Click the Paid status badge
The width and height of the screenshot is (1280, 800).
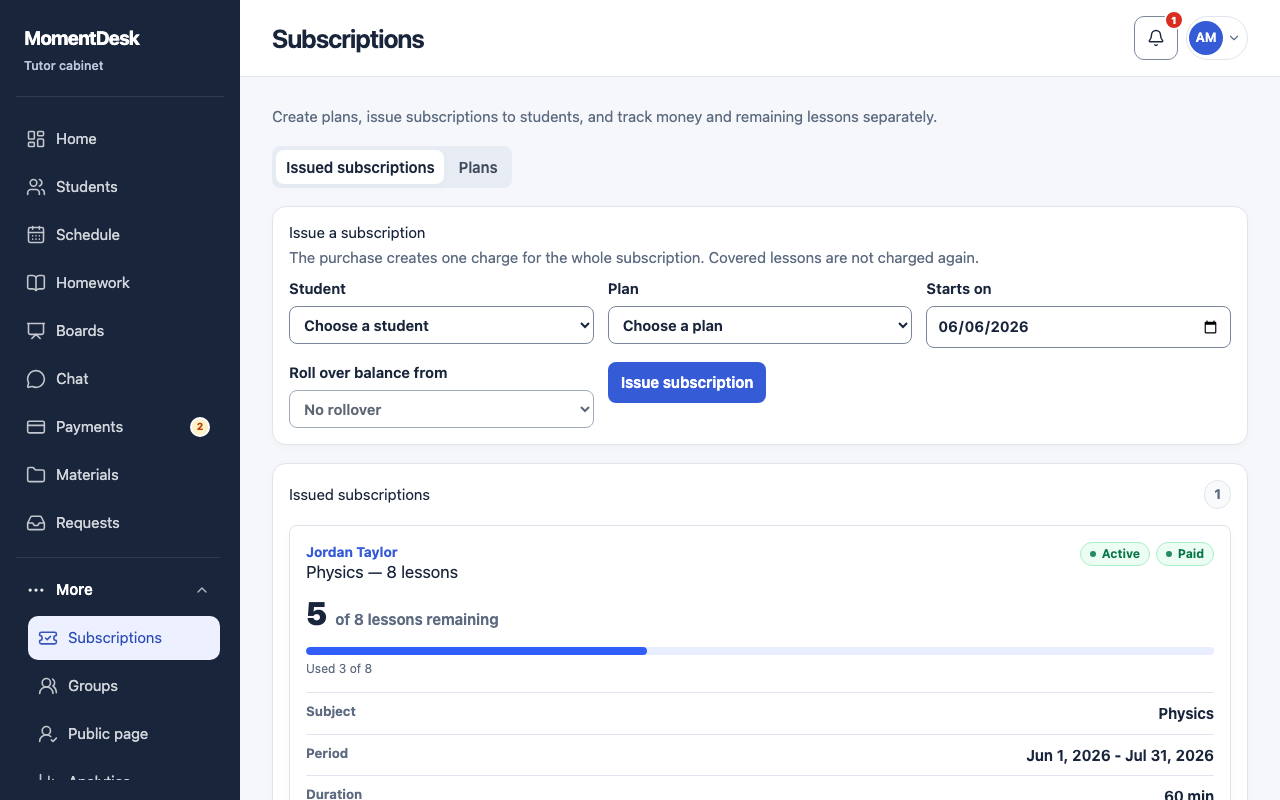click(1185, 554)
